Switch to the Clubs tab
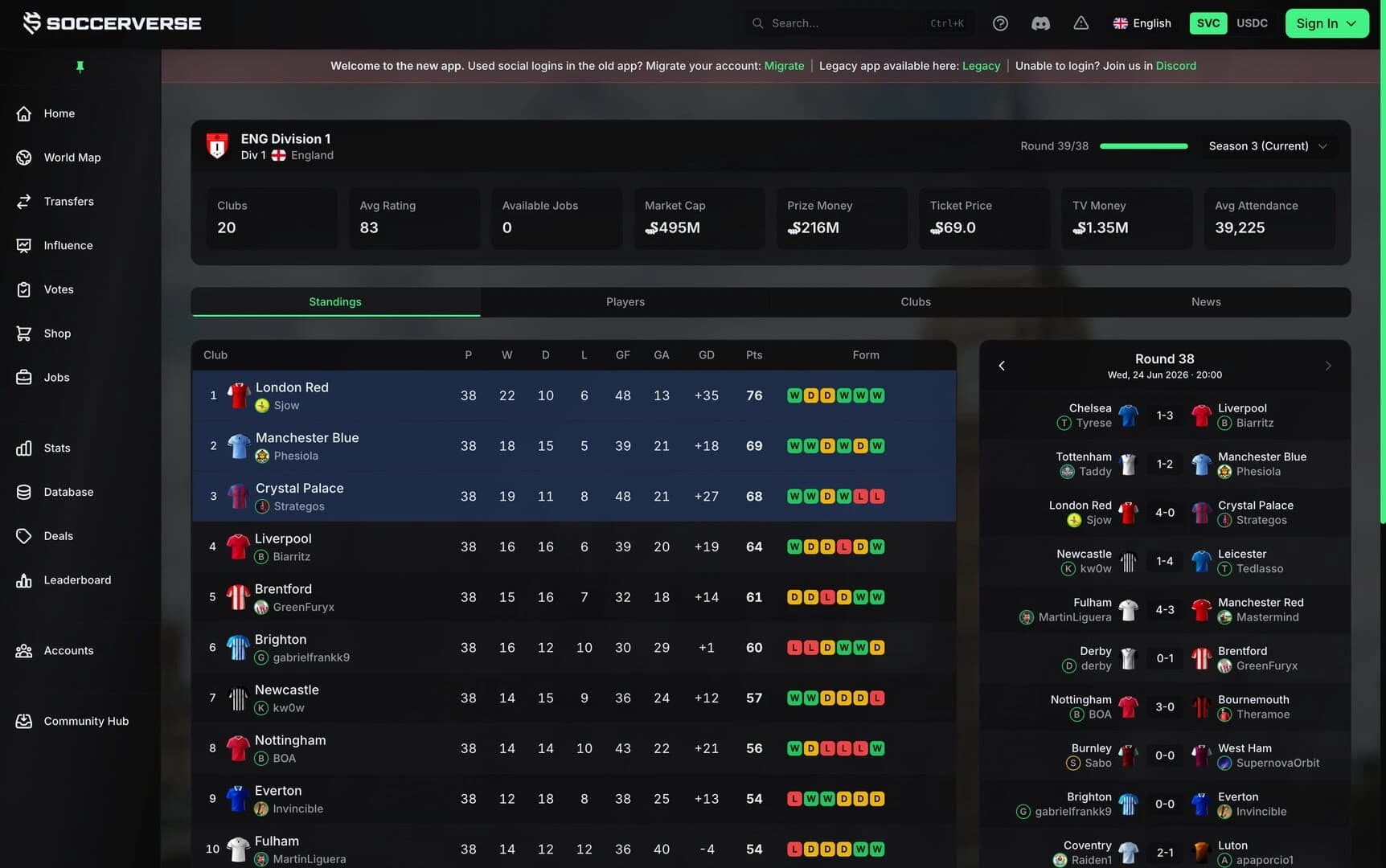This screenshot has width=1386, height=868. (x=916, y=302)
